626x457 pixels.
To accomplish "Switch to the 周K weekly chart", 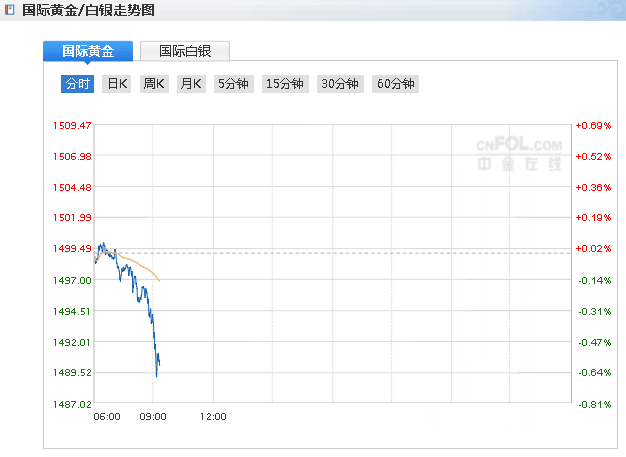I will [x=153, y=84].
